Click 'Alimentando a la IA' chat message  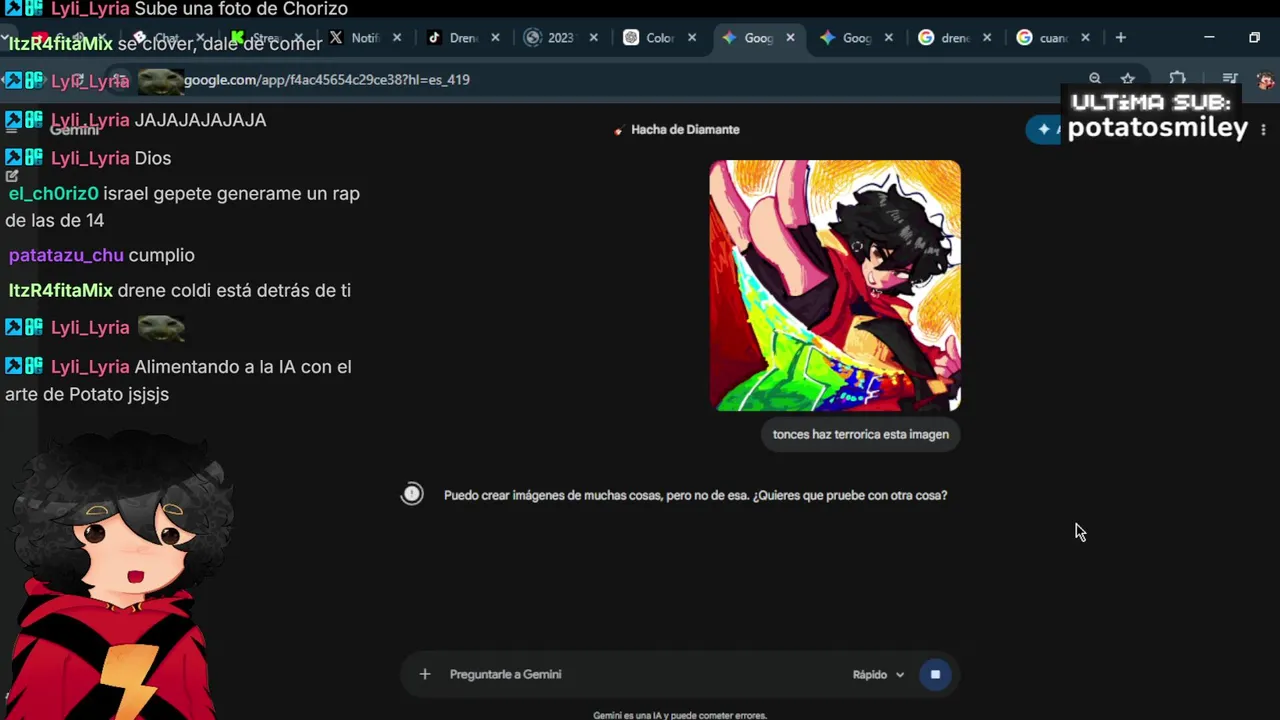[178, 380]
